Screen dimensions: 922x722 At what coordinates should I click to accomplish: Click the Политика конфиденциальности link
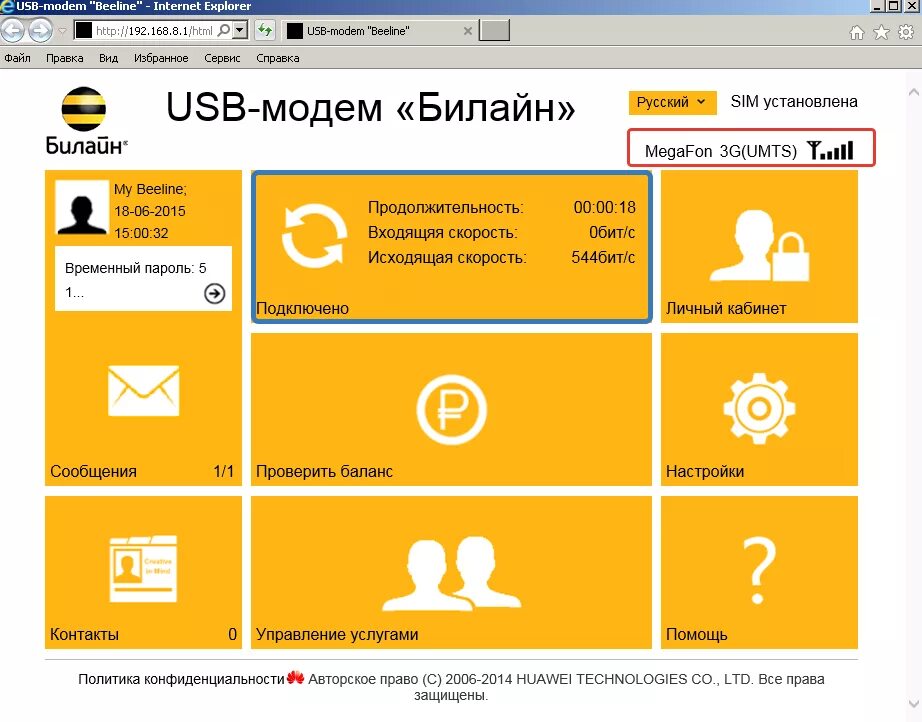click(x=181, y=679)
